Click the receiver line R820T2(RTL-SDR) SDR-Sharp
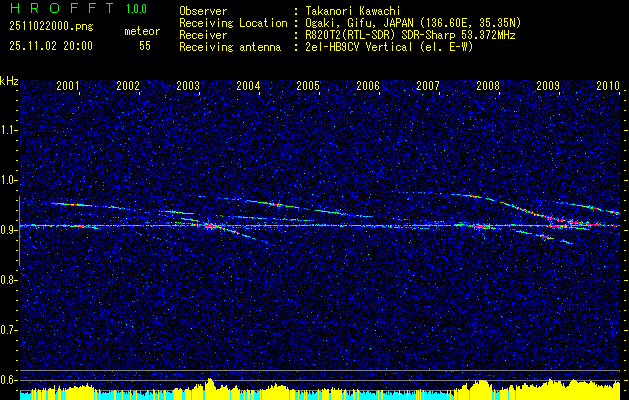 coord(379,35)
